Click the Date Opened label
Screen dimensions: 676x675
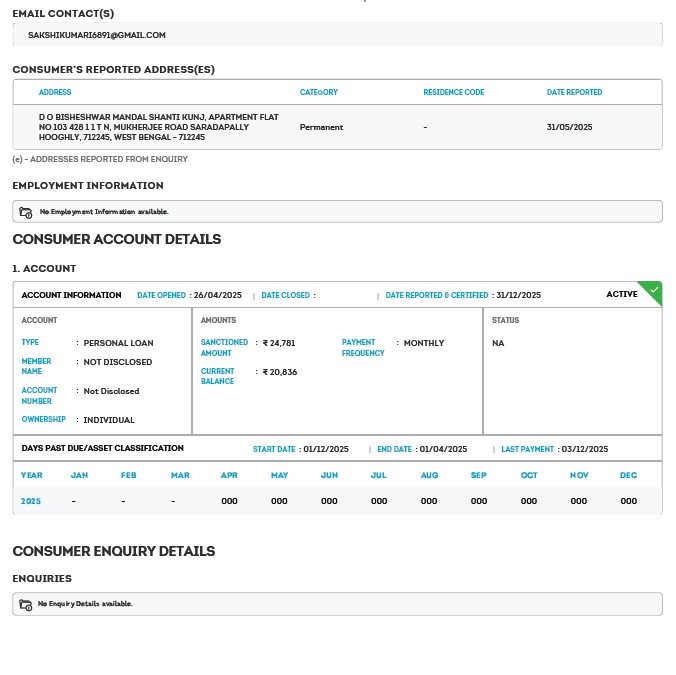[x=162, y=295]
